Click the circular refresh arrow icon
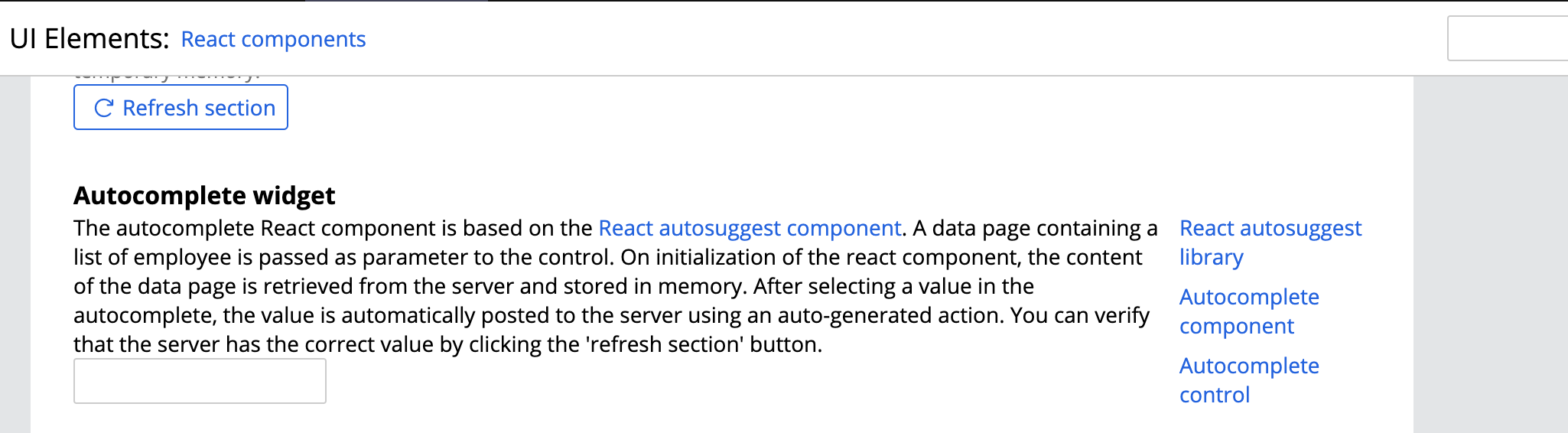1568x433 pixels. [103, 108]
